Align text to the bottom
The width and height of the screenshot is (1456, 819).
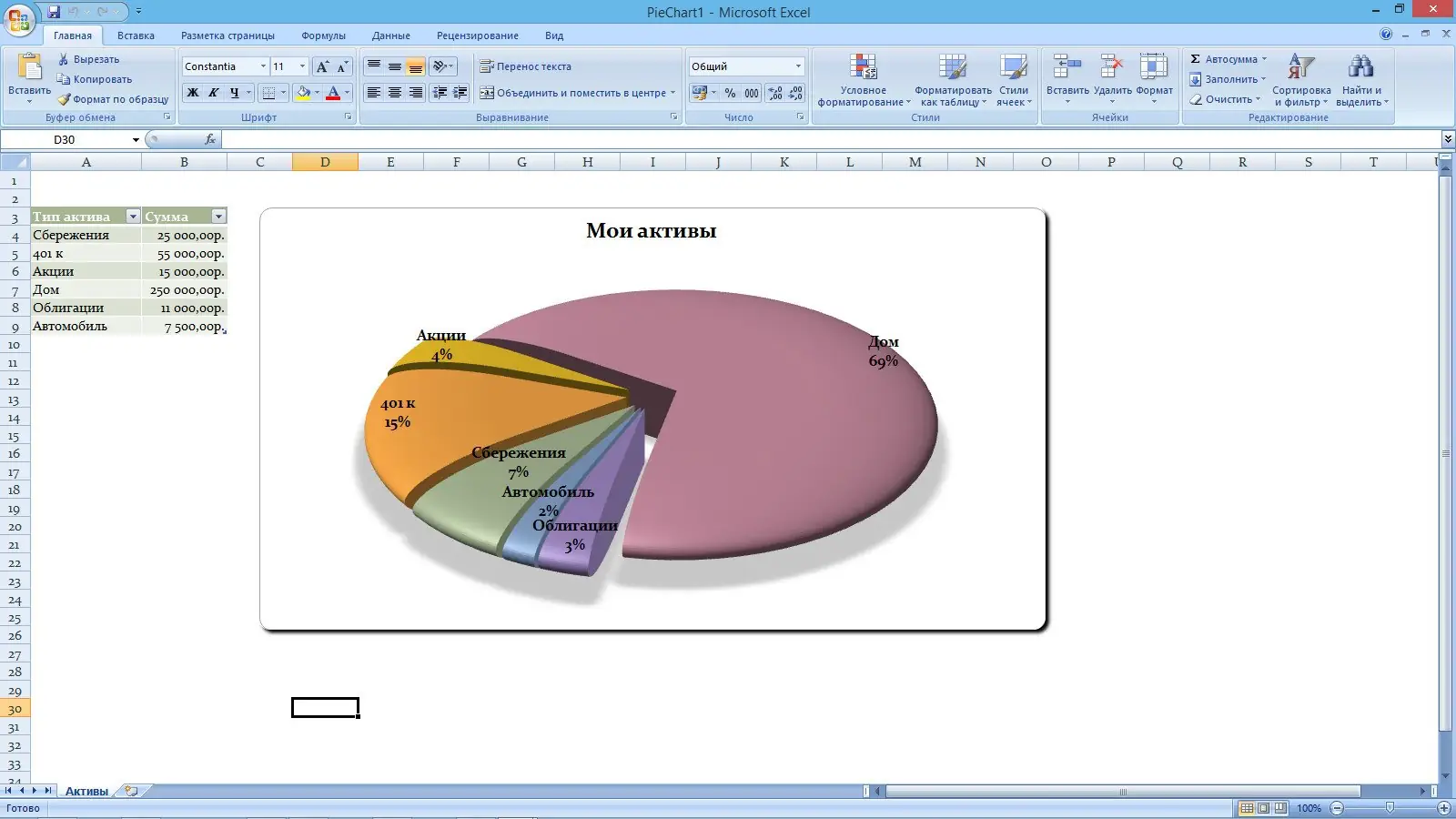point(416,66)
